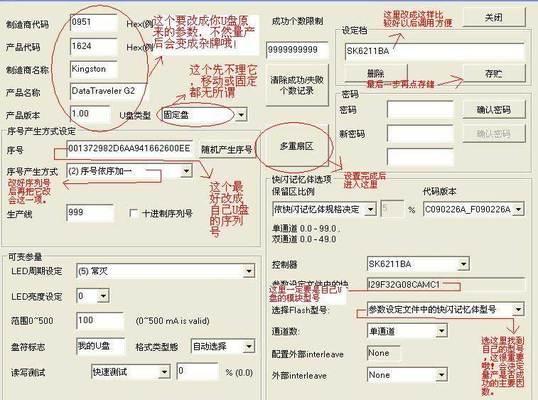538x400 pixels.
Task: Click the 多重扇区 button
Action: click(x=296, y=146)
